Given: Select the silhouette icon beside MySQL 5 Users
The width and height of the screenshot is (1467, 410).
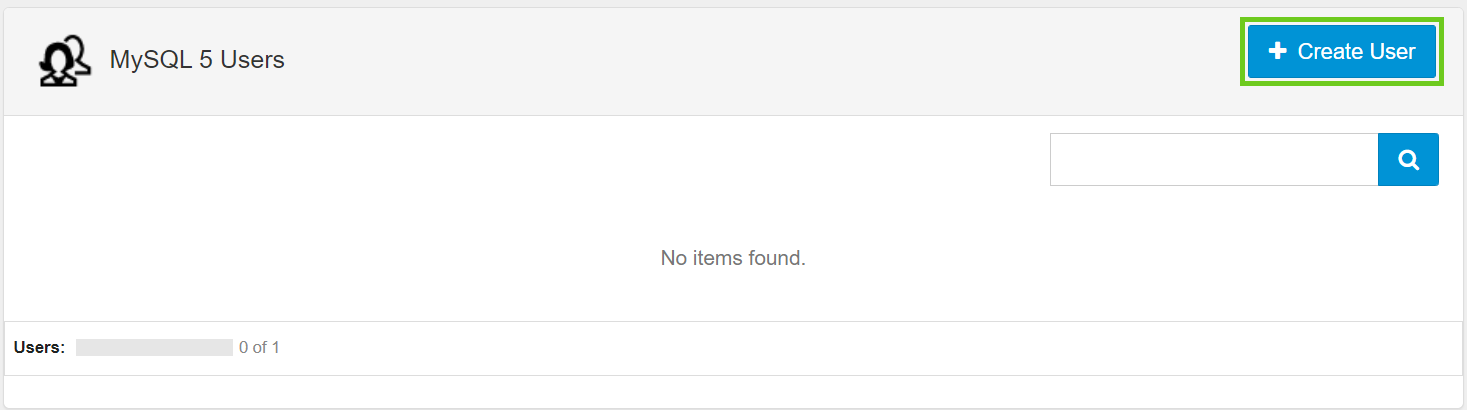Looking at the screenshot, I should pyautogui.click(x=65, y=61).
